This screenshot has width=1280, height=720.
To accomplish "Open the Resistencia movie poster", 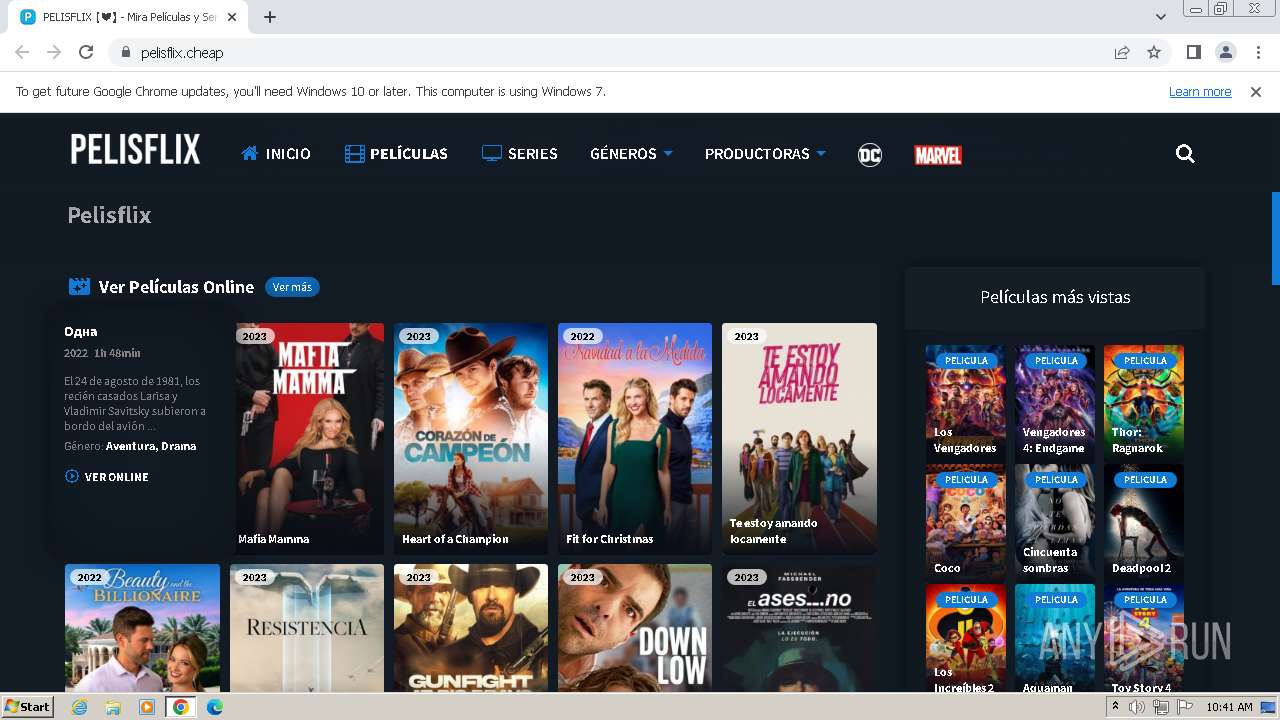I will (x=307, y=628).
